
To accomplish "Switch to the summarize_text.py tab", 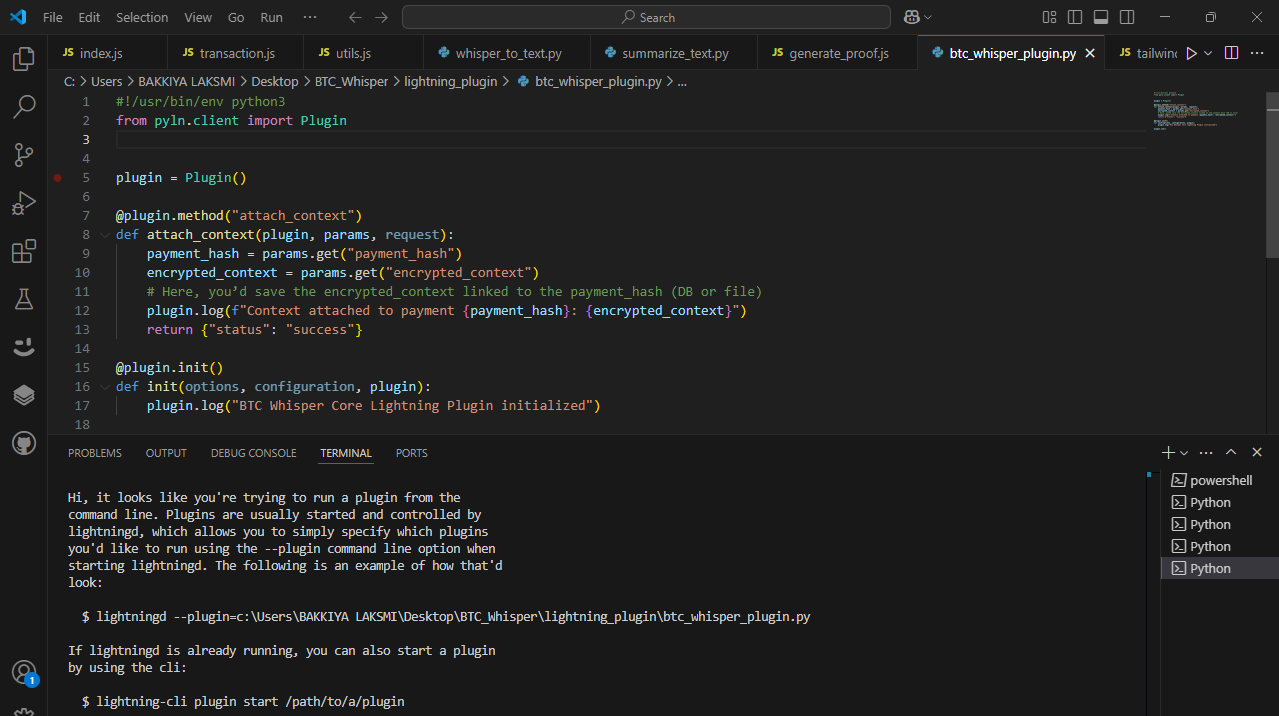I will click(x=674, y=53).
